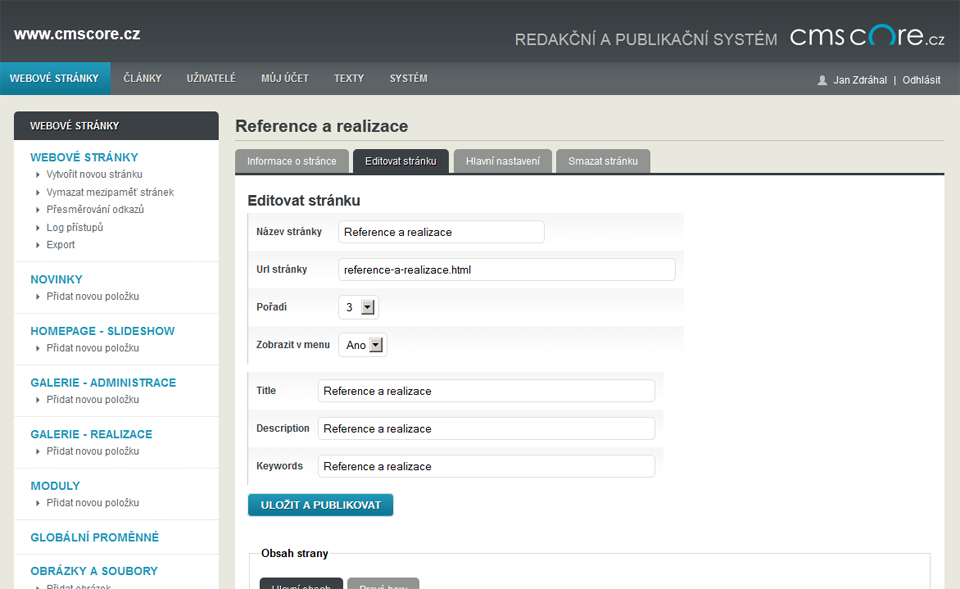This screenshot has height=589, width=960.
Task: Open Galerie - Realizace section
Action: [x=91, y=434]
